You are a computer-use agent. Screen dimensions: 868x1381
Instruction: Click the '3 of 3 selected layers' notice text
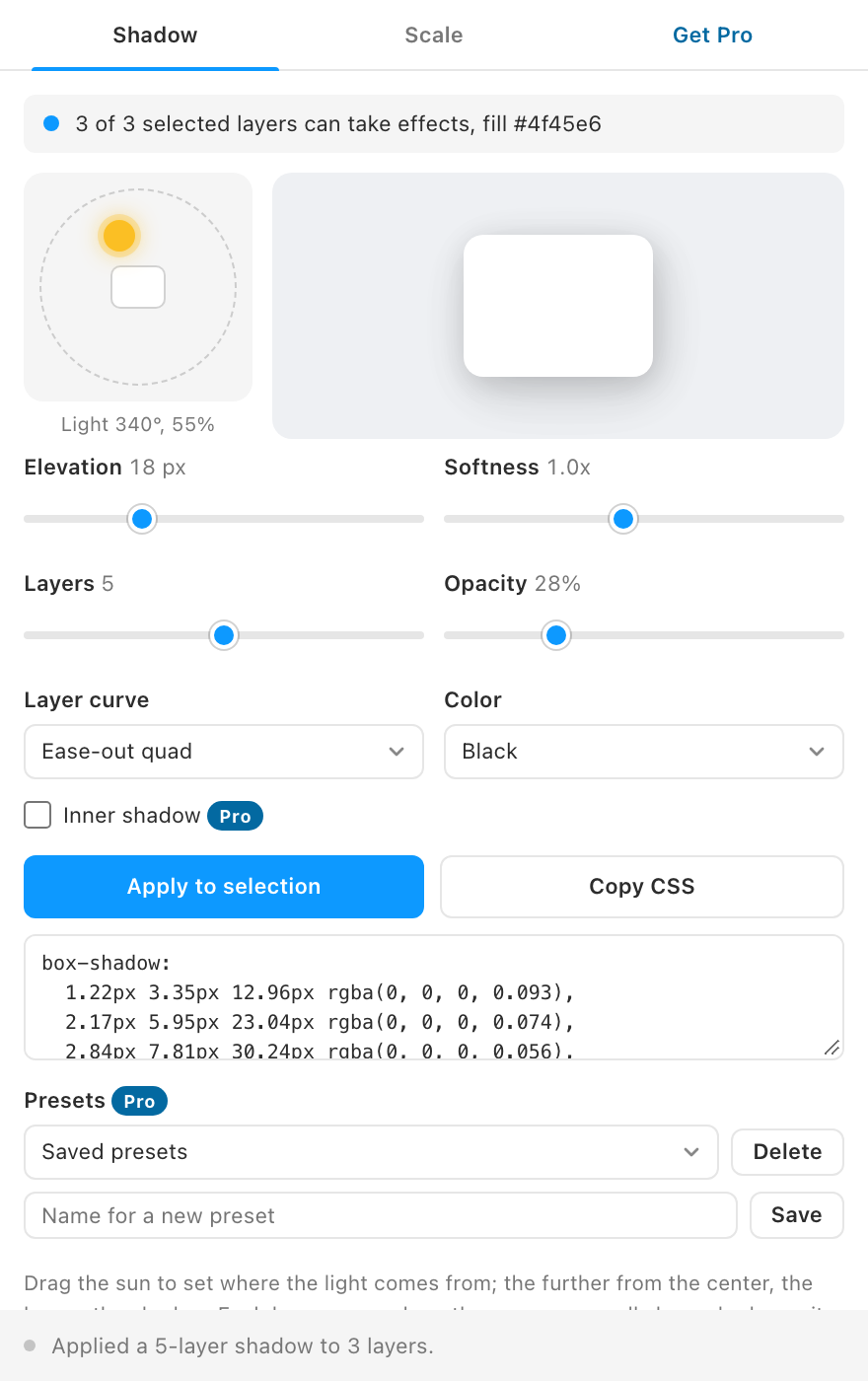pos(338,124)
